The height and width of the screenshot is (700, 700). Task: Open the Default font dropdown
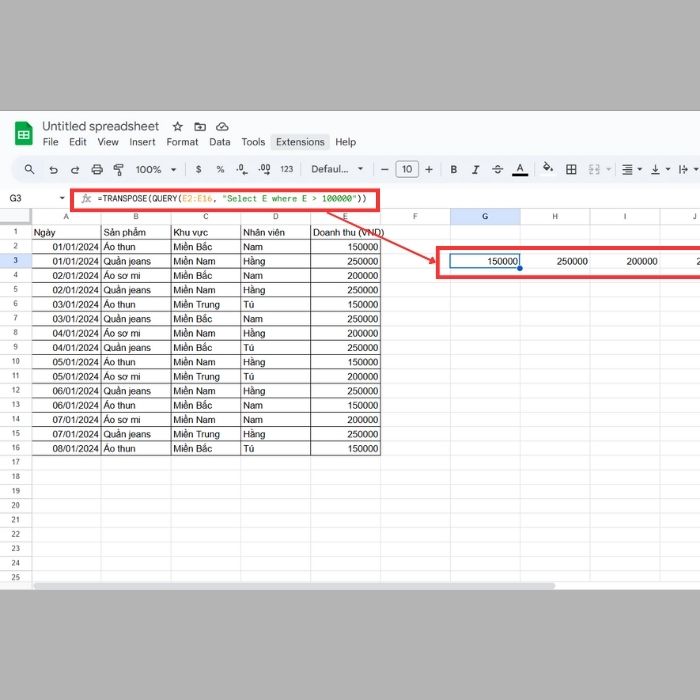(x=337, y=169)
